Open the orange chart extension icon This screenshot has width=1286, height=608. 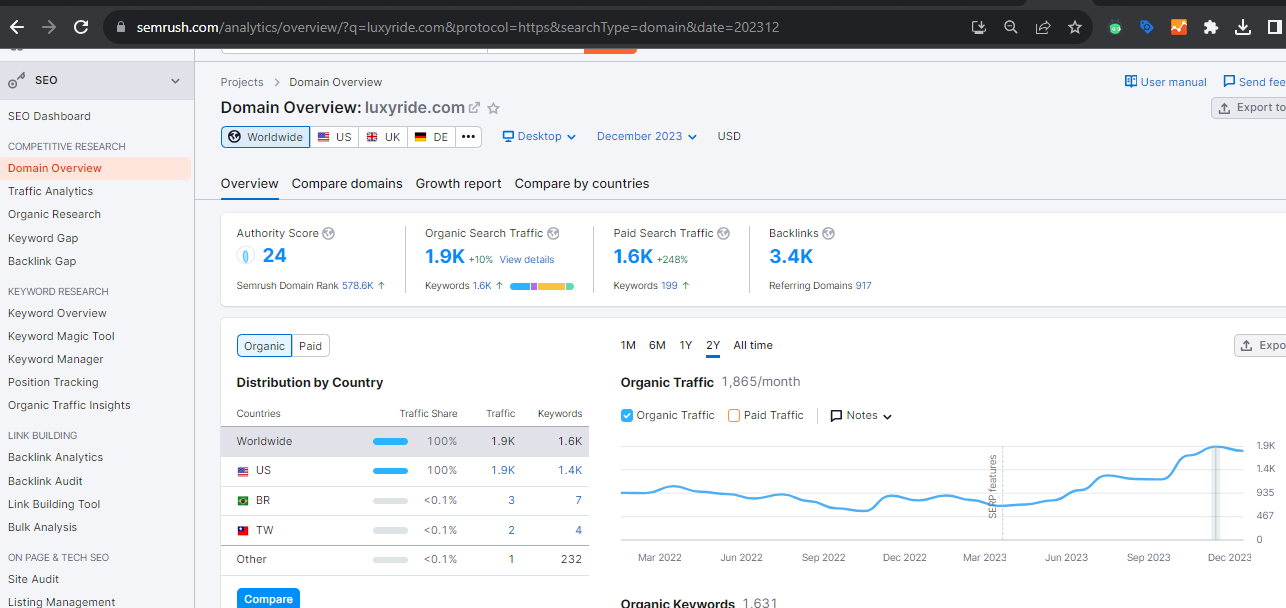click(1179, 27)
